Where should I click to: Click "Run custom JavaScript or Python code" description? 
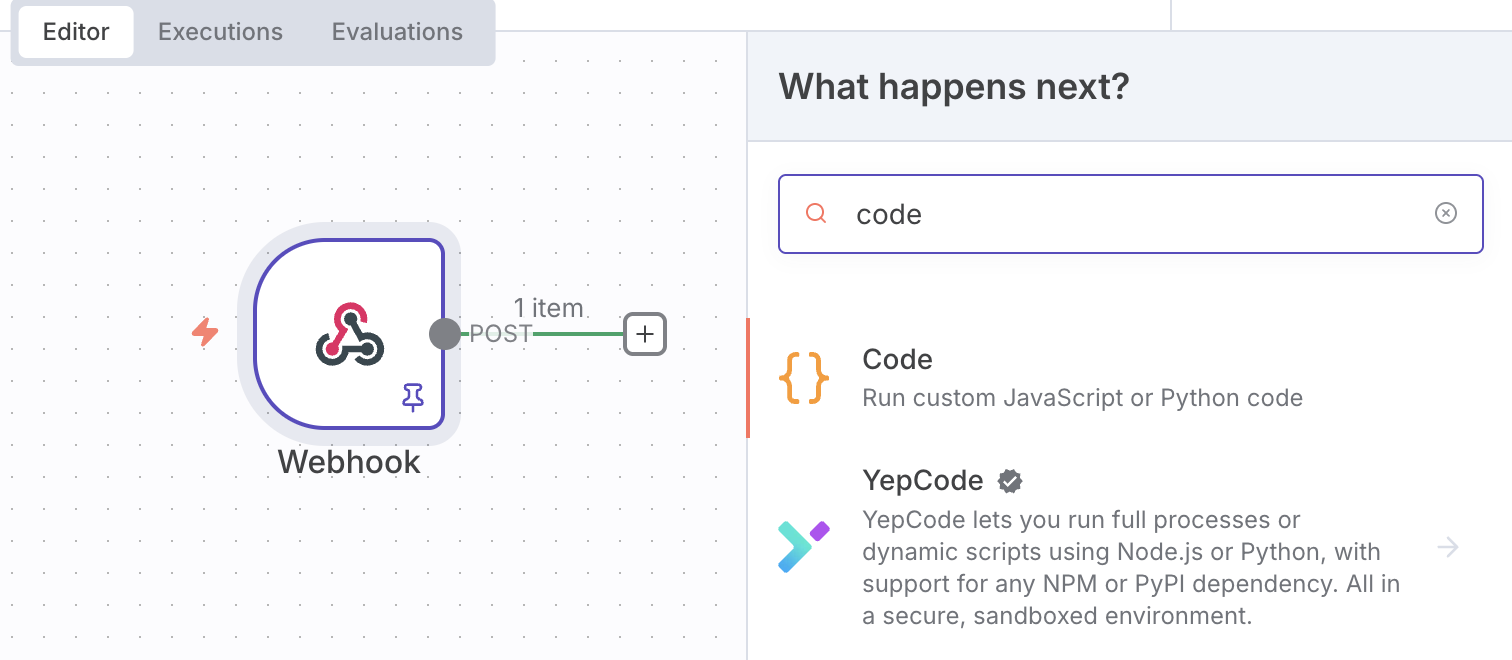(x=1082, y=398)
